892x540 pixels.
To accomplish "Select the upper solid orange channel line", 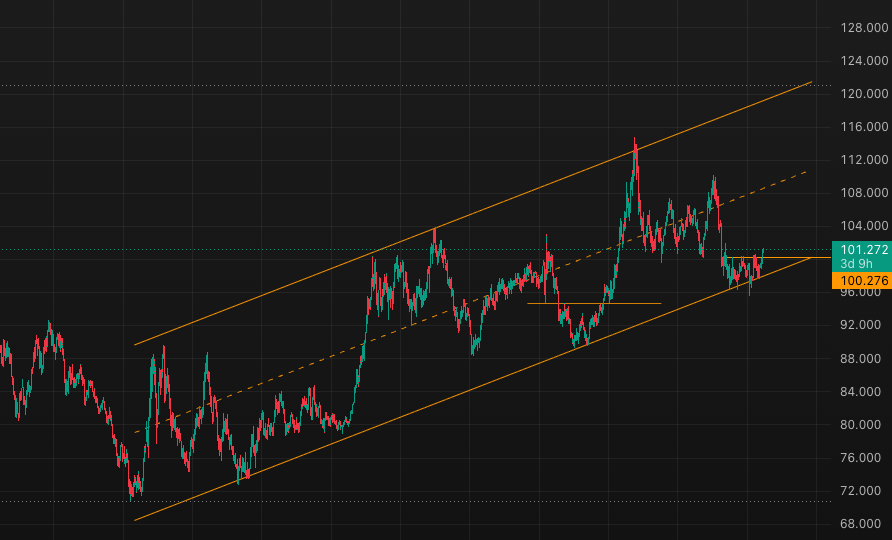I will (473, 213).
